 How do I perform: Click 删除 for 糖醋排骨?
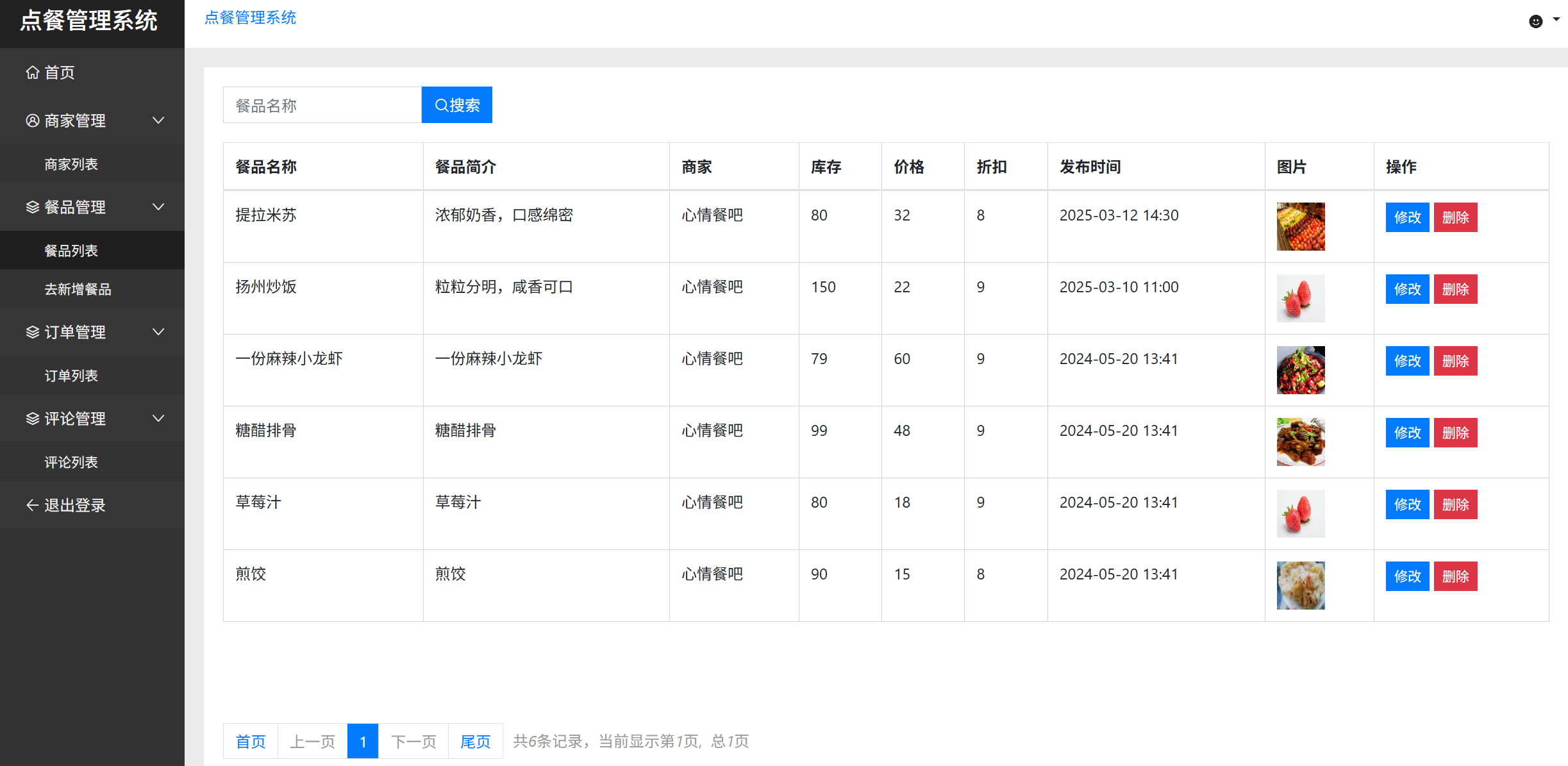[x=1456, y=433]
